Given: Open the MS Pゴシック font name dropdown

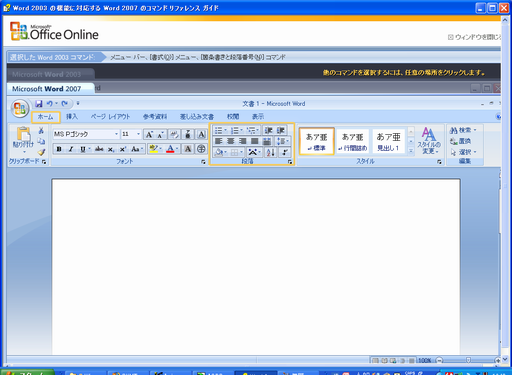Looking at the screenshot, I should [116, 134].
